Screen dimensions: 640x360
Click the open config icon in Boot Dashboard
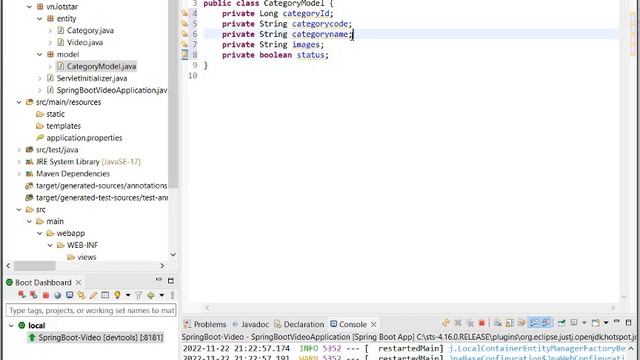pos(81,295)
